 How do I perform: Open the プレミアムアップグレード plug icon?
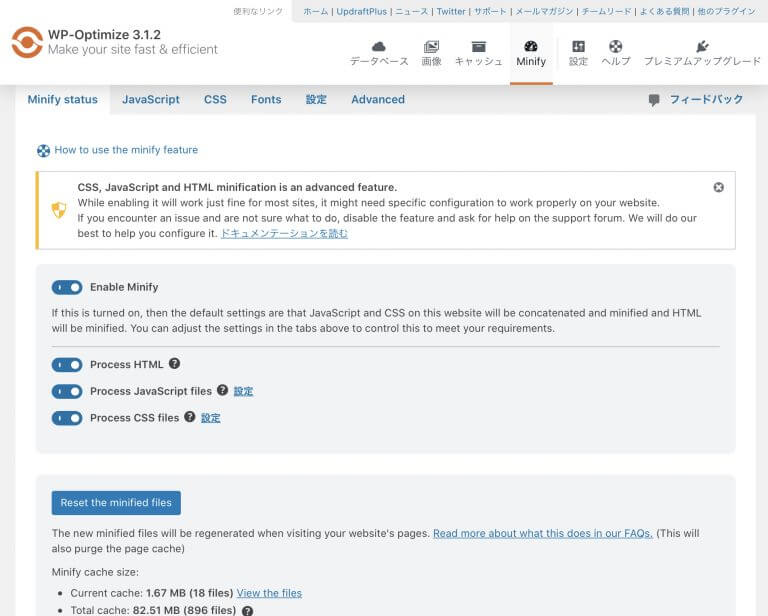pos(702,47)
